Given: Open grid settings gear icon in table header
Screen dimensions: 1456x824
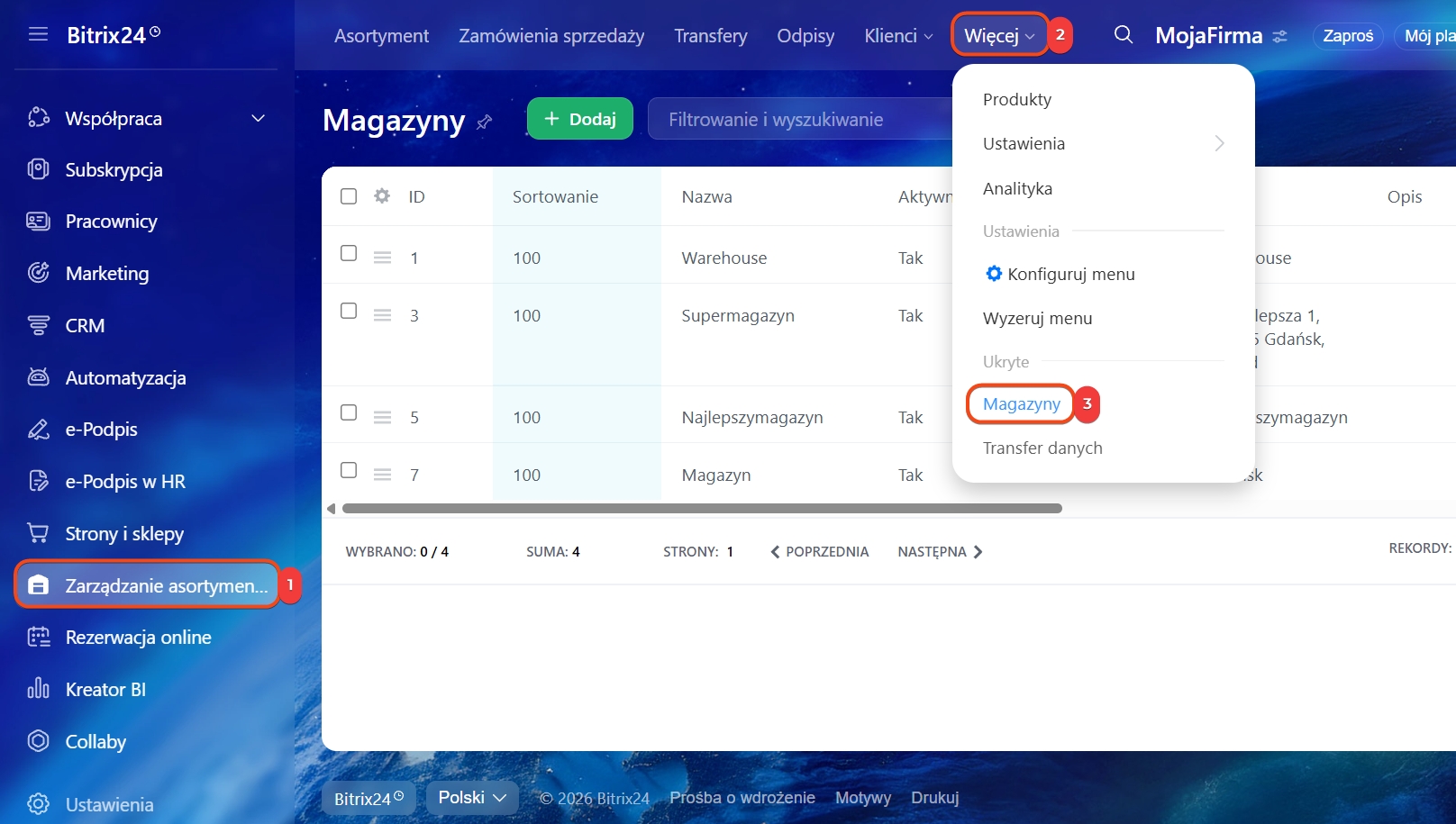Looking at the screenshot, I should click(x=382, y=196).
